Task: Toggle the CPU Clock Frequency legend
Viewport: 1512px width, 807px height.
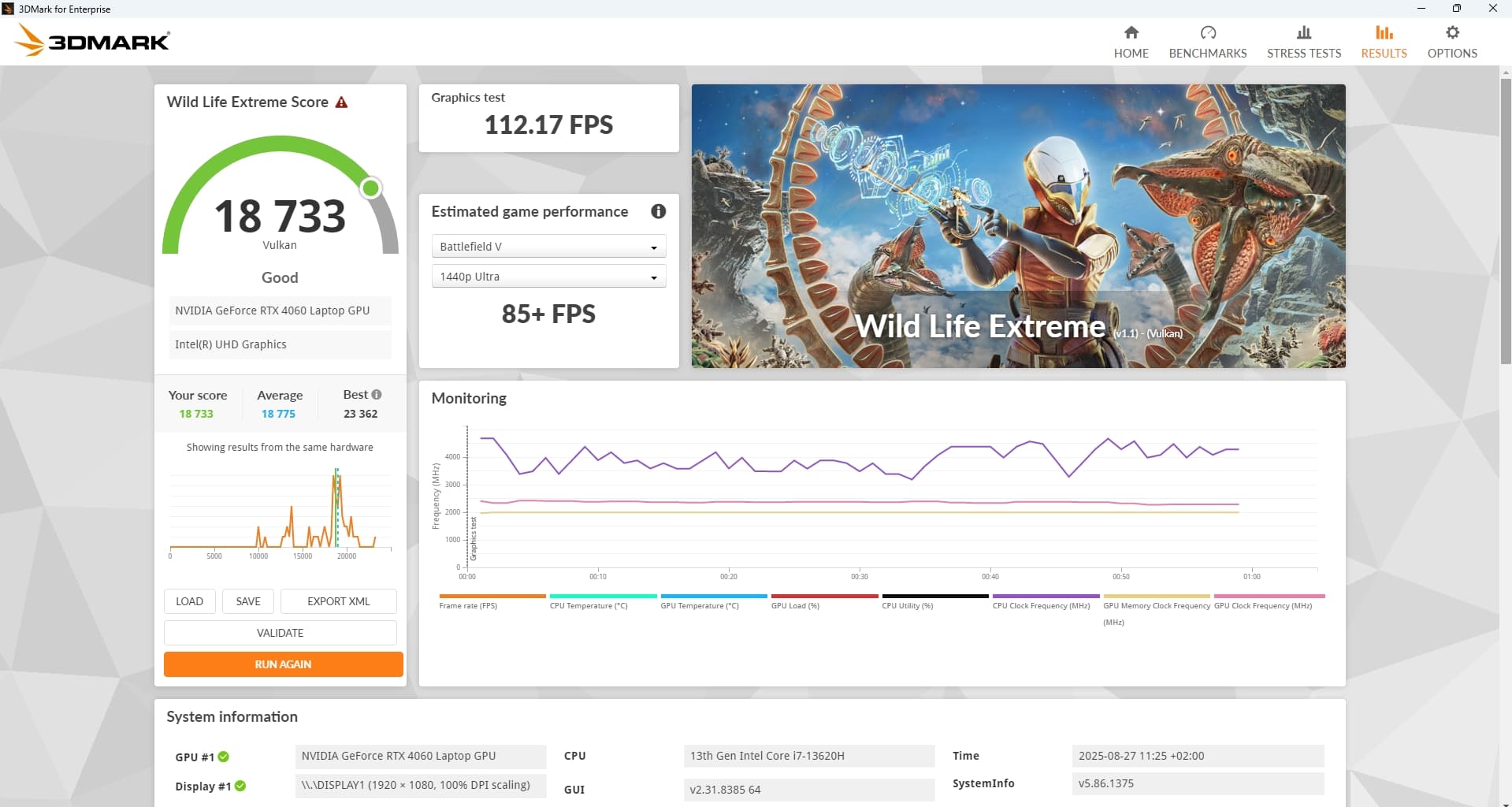Action: tap(1046, 602)
